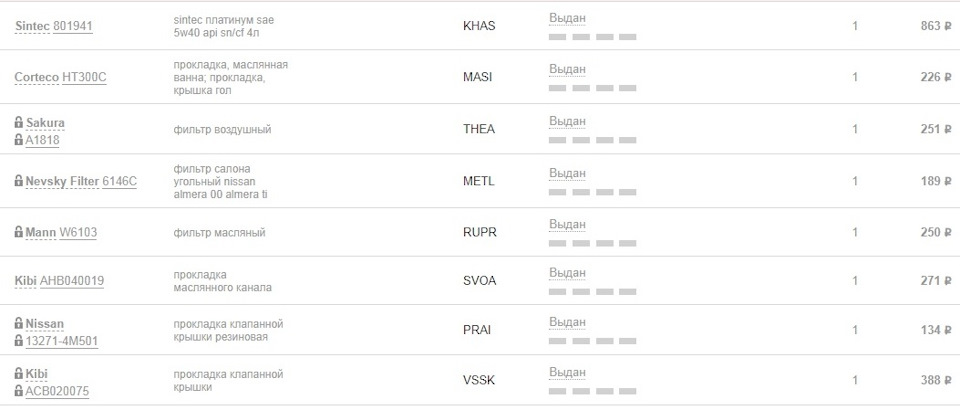Click the Выдан status in RUPR row
Image resolution: width=960 pixels, height=410 pixels.
click(567, 224)
